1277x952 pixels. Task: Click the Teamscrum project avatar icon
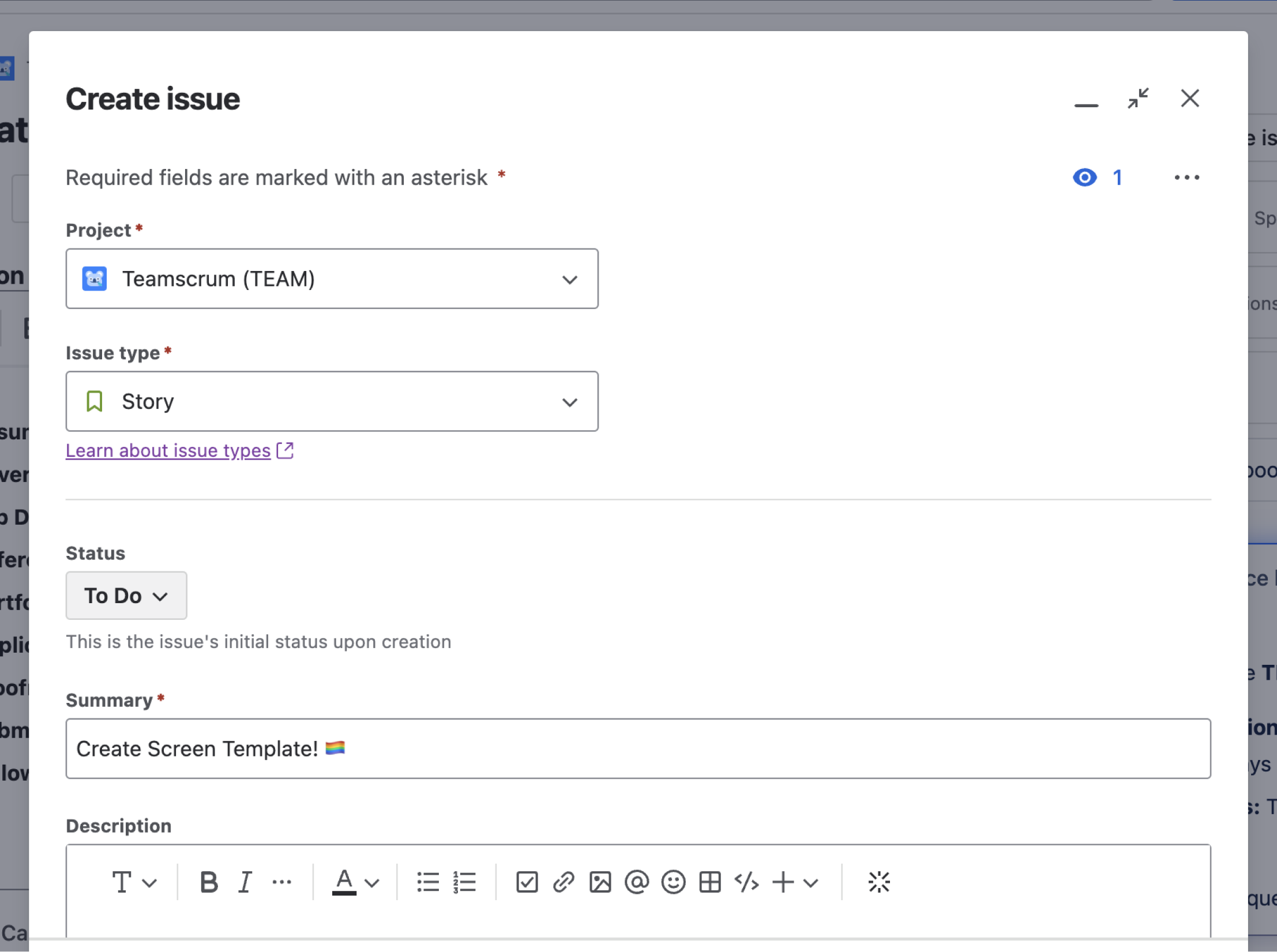[x=95, y=279]
